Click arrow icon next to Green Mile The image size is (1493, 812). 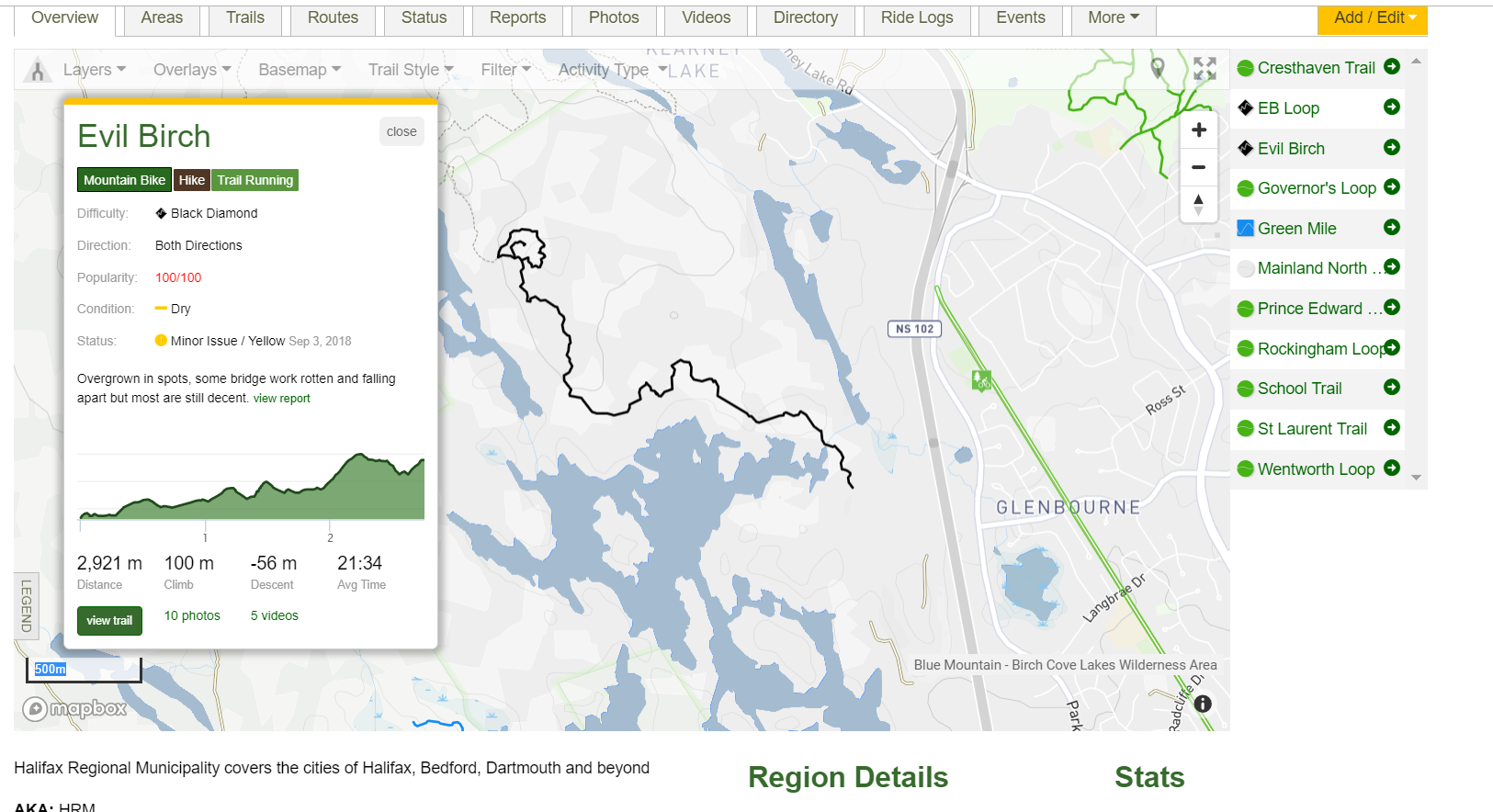[1391, 228]
